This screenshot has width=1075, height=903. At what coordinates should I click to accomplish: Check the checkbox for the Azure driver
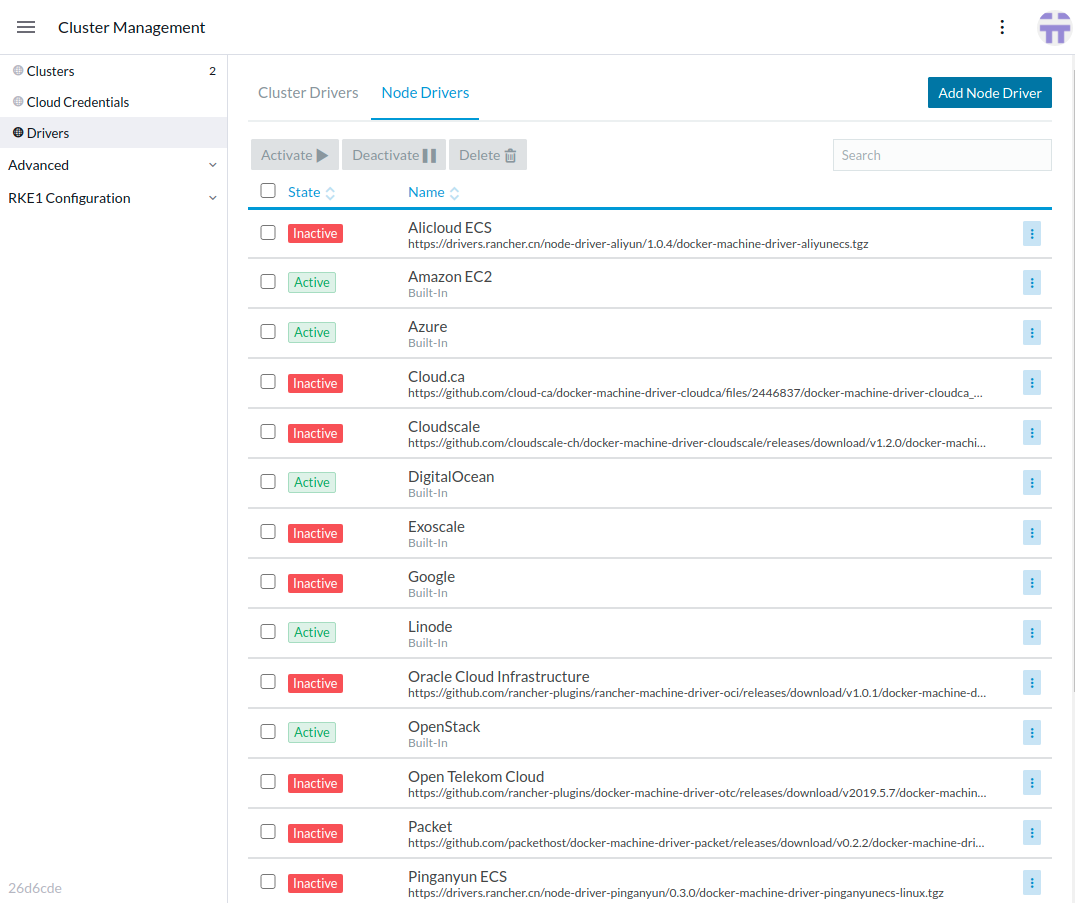coord(267,332)
